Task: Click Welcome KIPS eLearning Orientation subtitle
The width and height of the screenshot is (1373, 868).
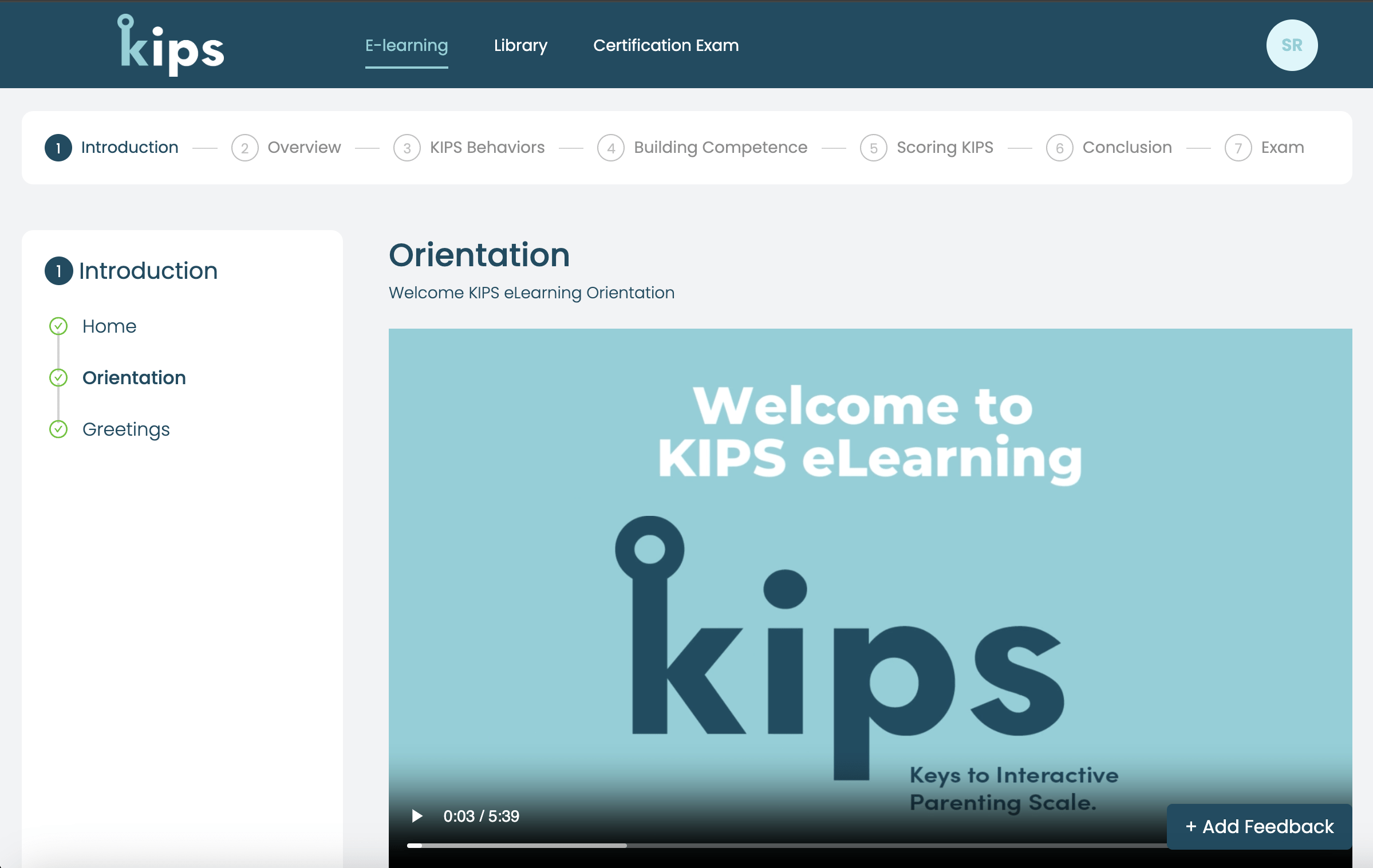Action: coord(531,293)
